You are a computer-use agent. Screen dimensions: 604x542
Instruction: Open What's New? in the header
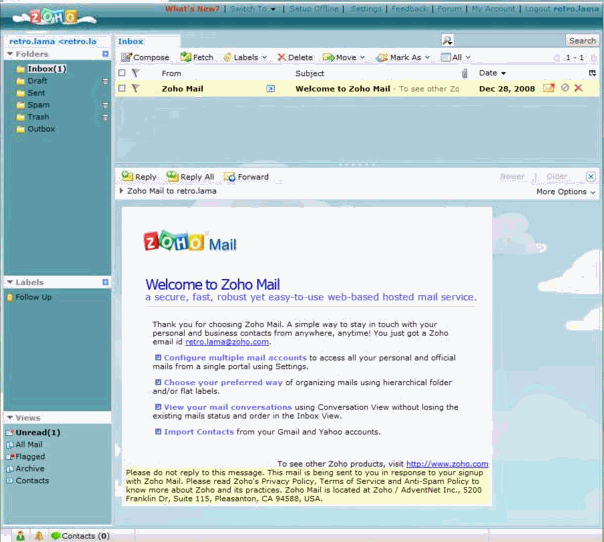[192, 8]
